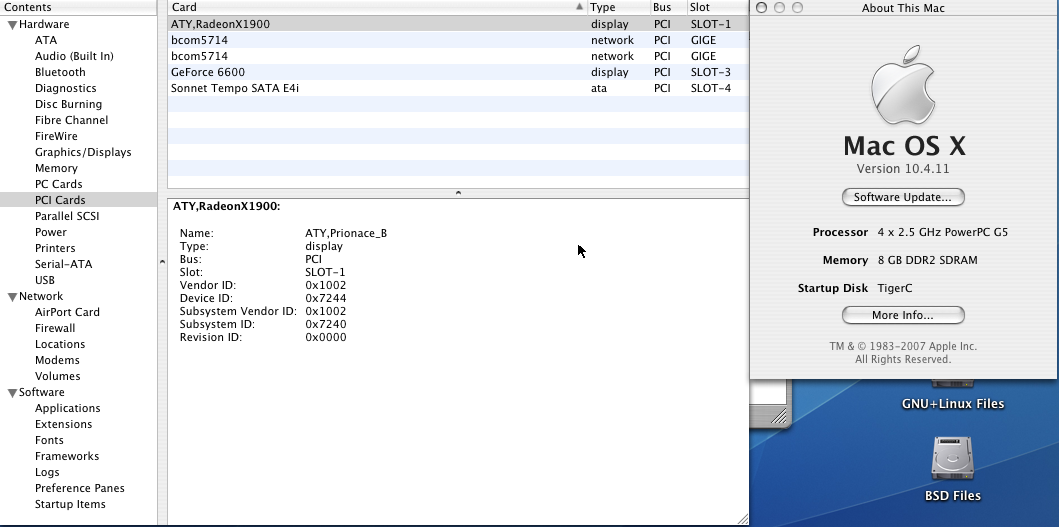
Task: Select Extensions under Software
Action: [x=63, y=424]
